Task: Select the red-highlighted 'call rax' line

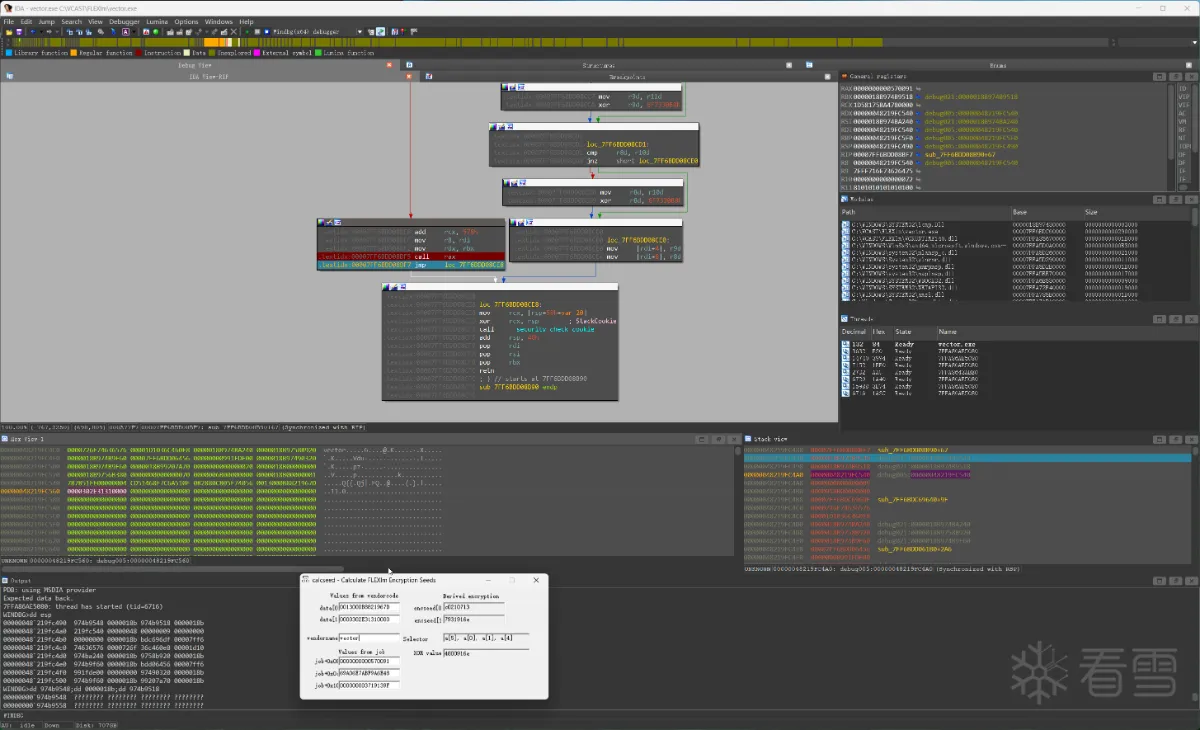Action: tap(410, 256)
